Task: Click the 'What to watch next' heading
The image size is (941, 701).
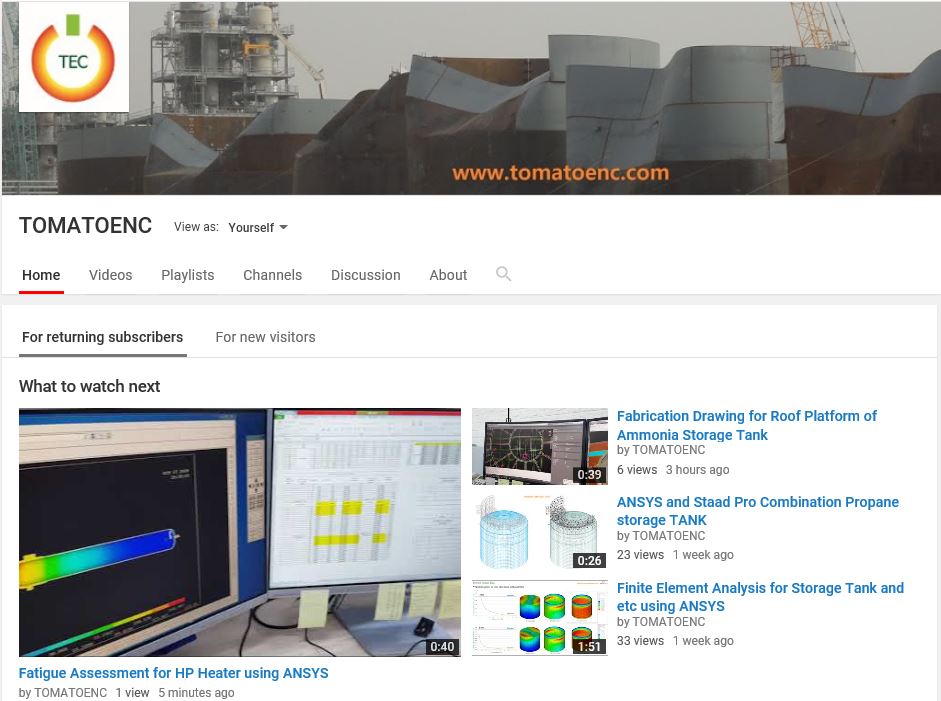Action: [x=89, y=387]
